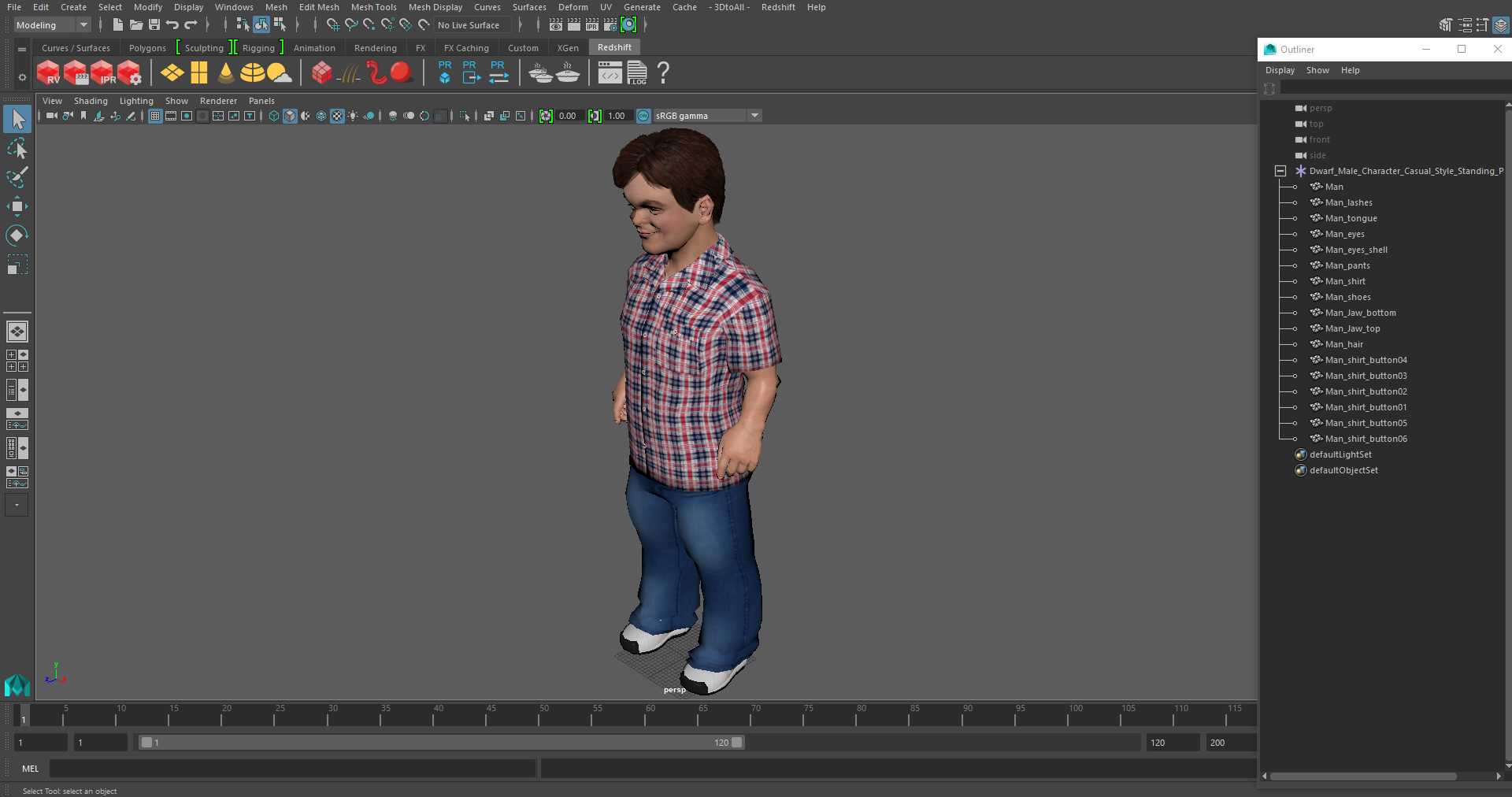Switch to the FX Caching shelf tab
The width and height of the screenshot is (1512, 797).
pos(466,48)
